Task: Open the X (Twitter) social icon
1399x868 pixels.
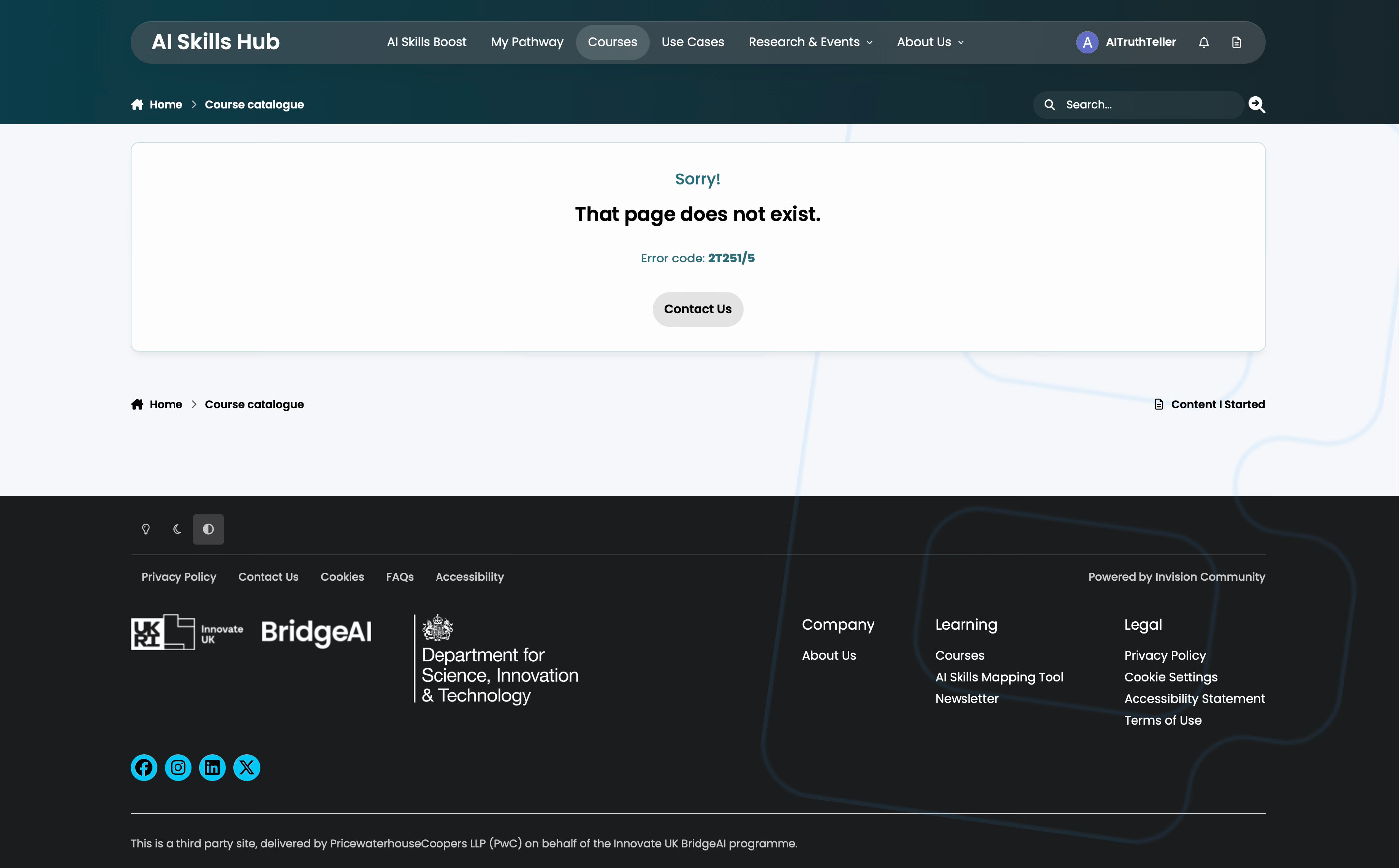Action: 246,767
